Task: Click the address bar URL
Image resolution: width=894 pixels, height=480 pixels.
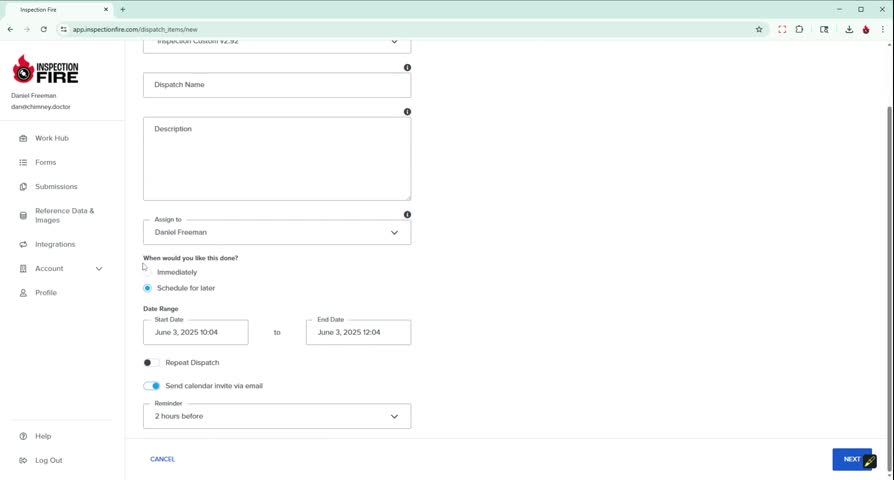Action: click(135, 30)
